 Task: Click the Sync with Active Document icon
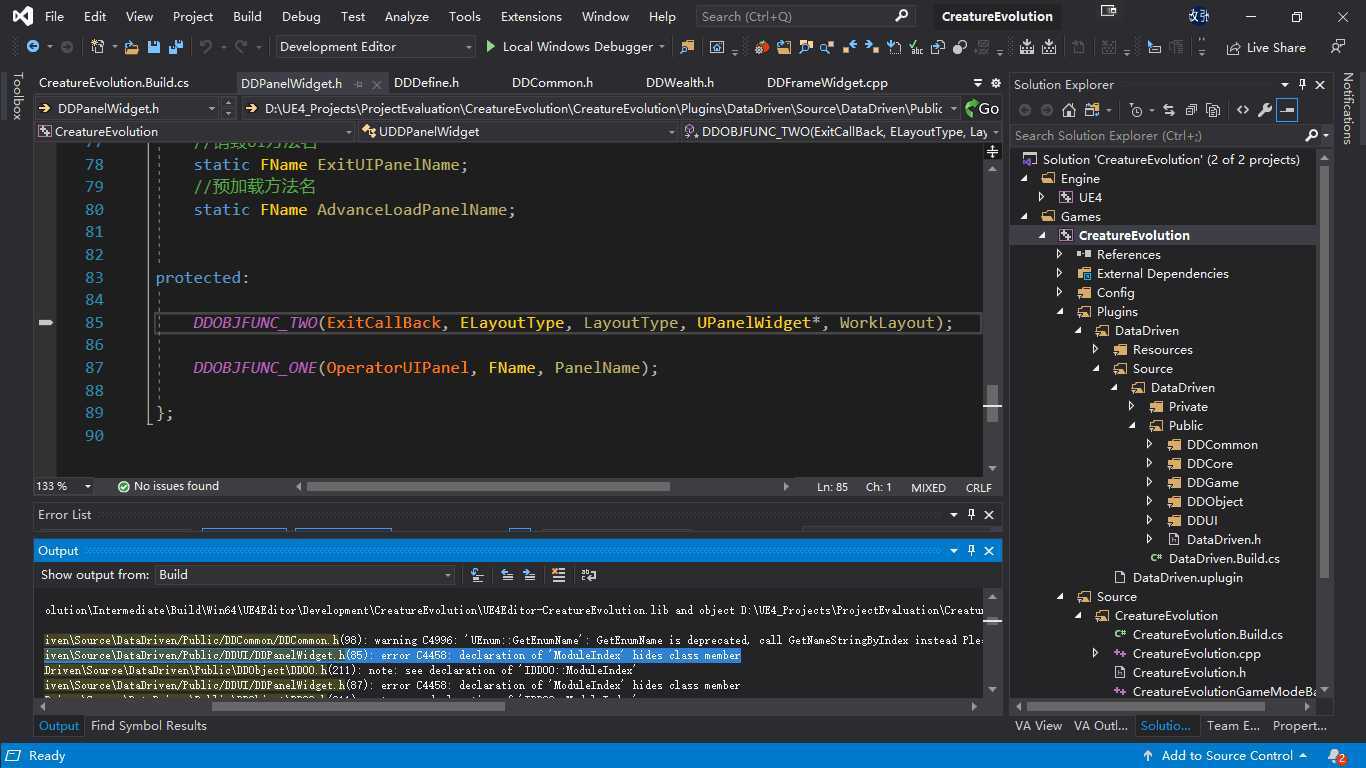click(1168, 110)
